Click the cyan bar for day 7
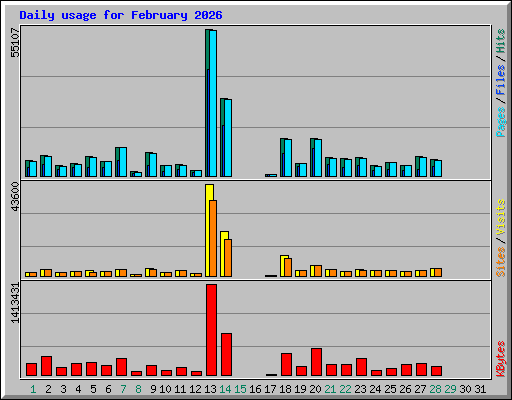Image resolution: width=512 pixels, height=400 pixels. [123, 162]
